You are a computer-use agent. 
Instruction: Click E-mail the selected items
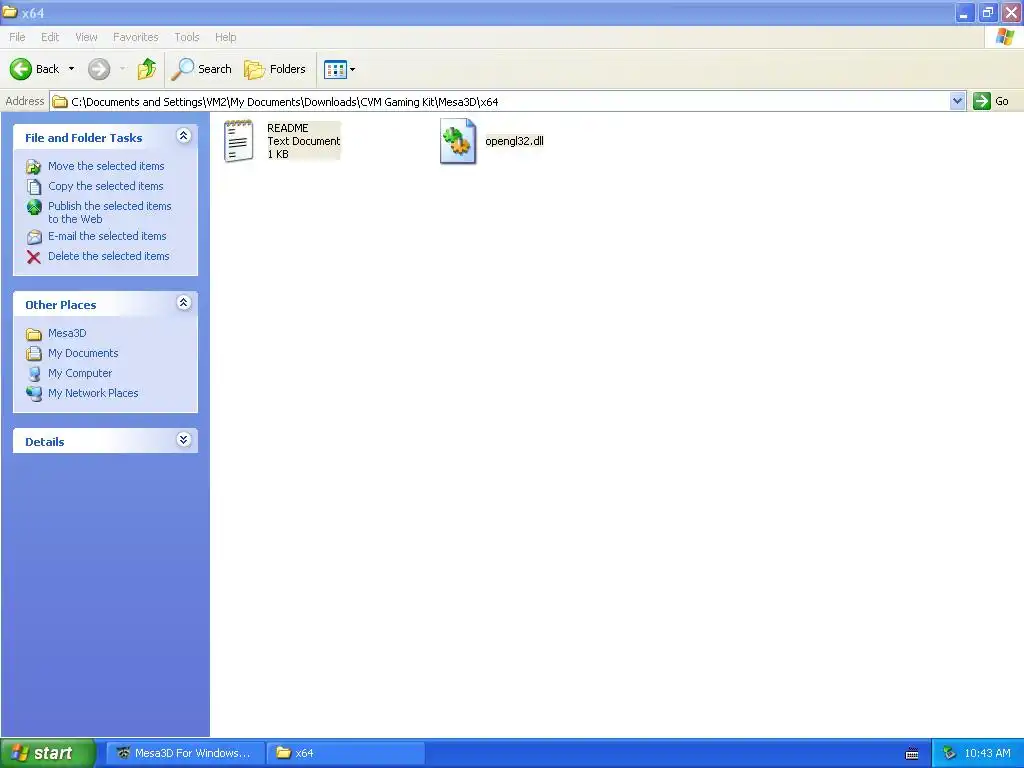tap(107, 236)
